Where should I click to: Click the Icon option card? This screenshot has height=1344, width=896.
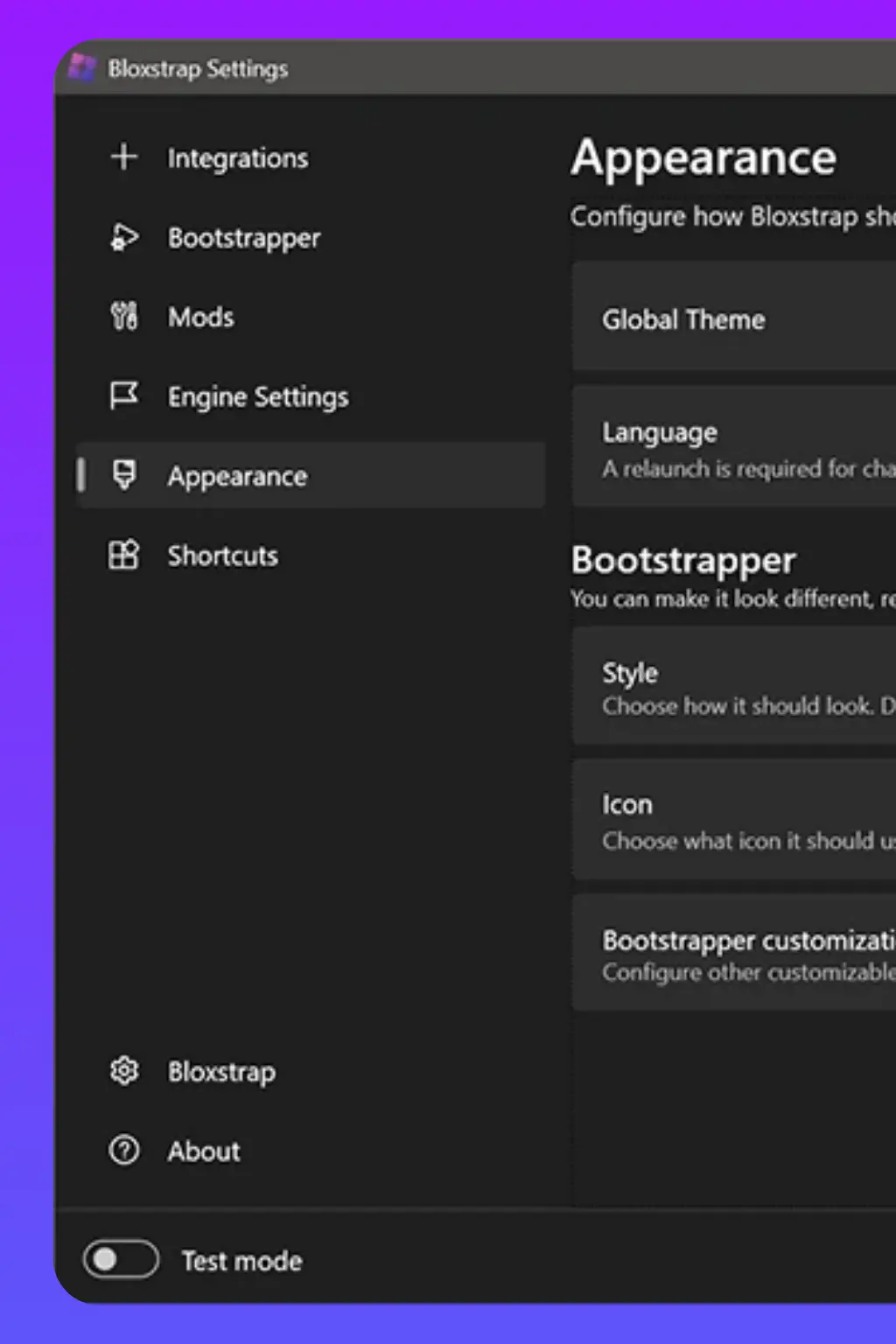pos(734,820)
